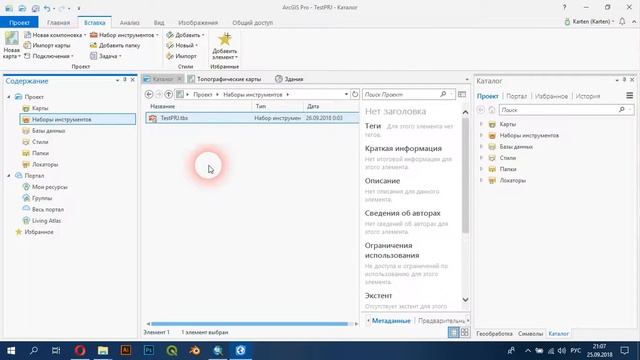Viewport: 640px width, 360px height.
Task: Click Save icon in quick access toolbar
Action: [36, 8]
